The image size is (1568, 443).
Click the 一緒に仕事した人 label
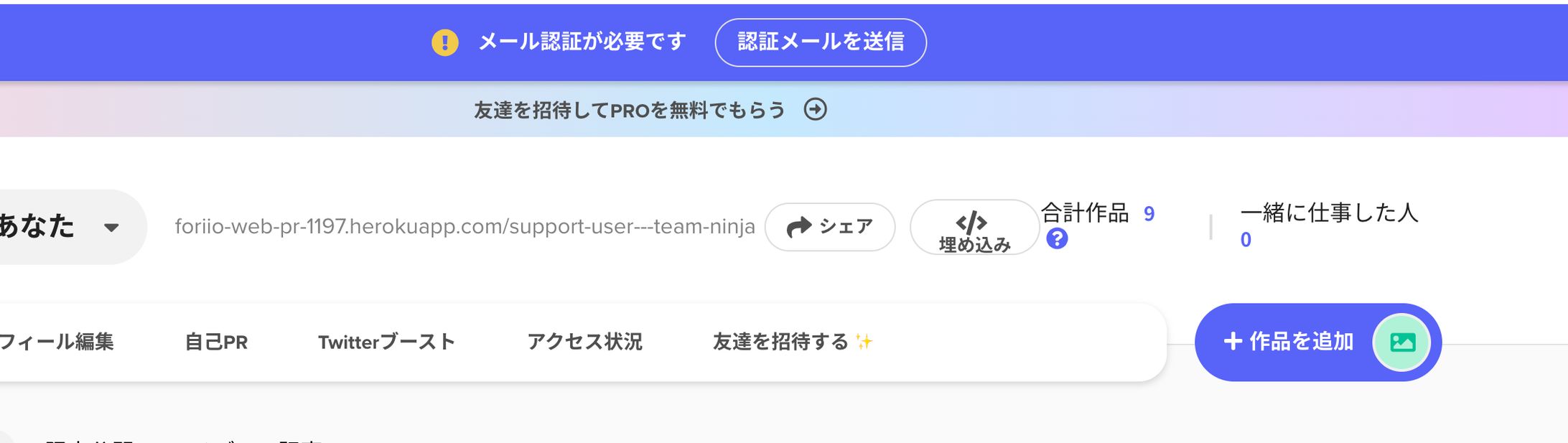pyautogui.click(x=1329, y=213)
